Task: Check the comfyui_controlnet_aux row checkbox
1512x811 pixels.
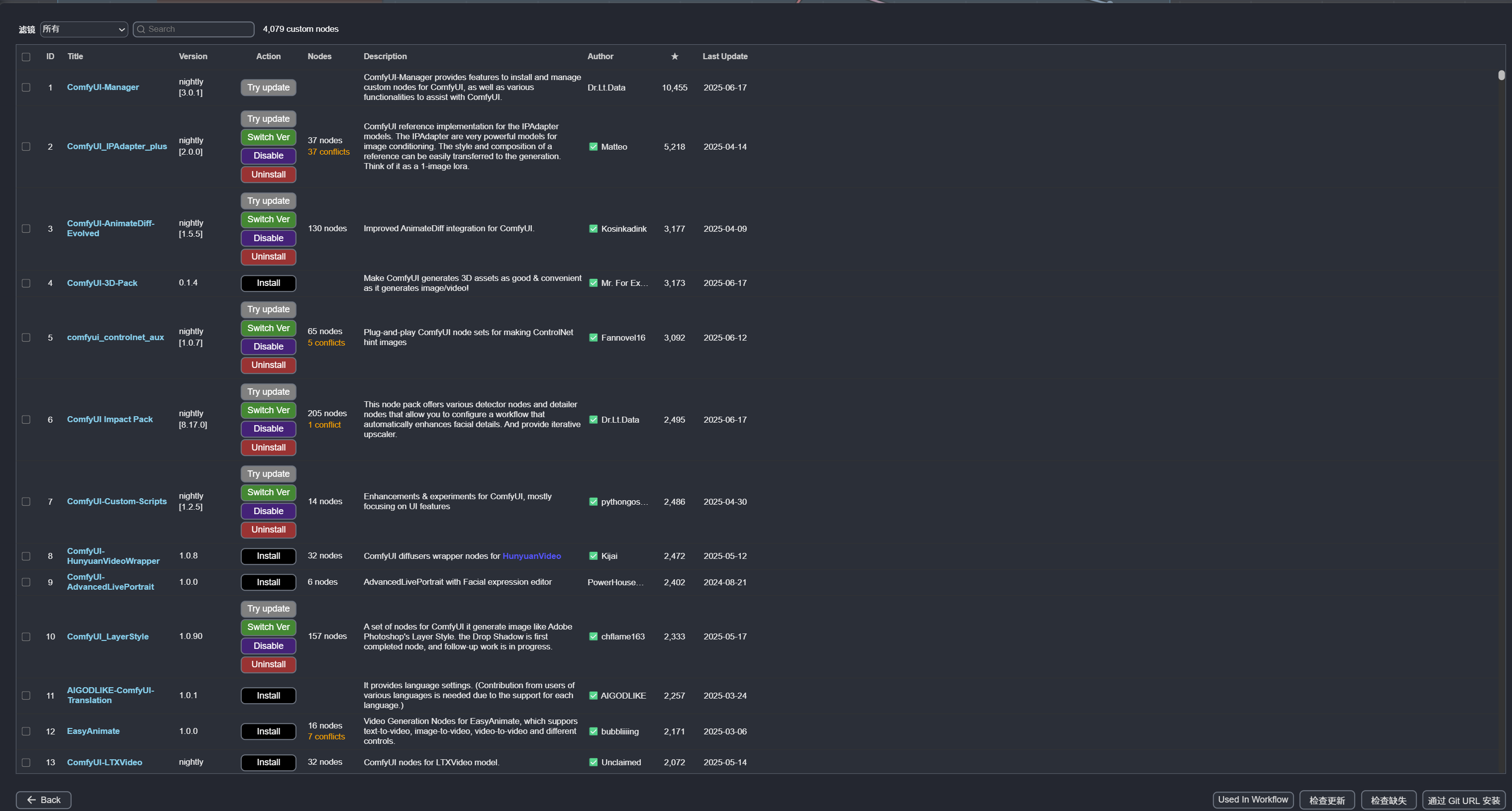Action: point(26,338)
